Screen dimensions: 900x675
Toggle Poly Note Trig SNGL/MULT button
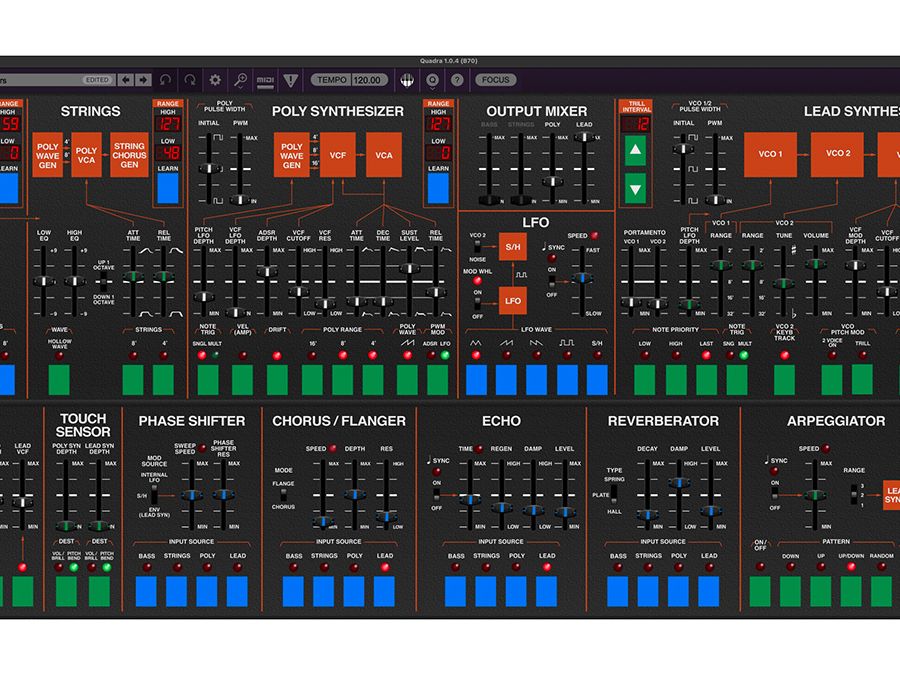coord(208,380)
